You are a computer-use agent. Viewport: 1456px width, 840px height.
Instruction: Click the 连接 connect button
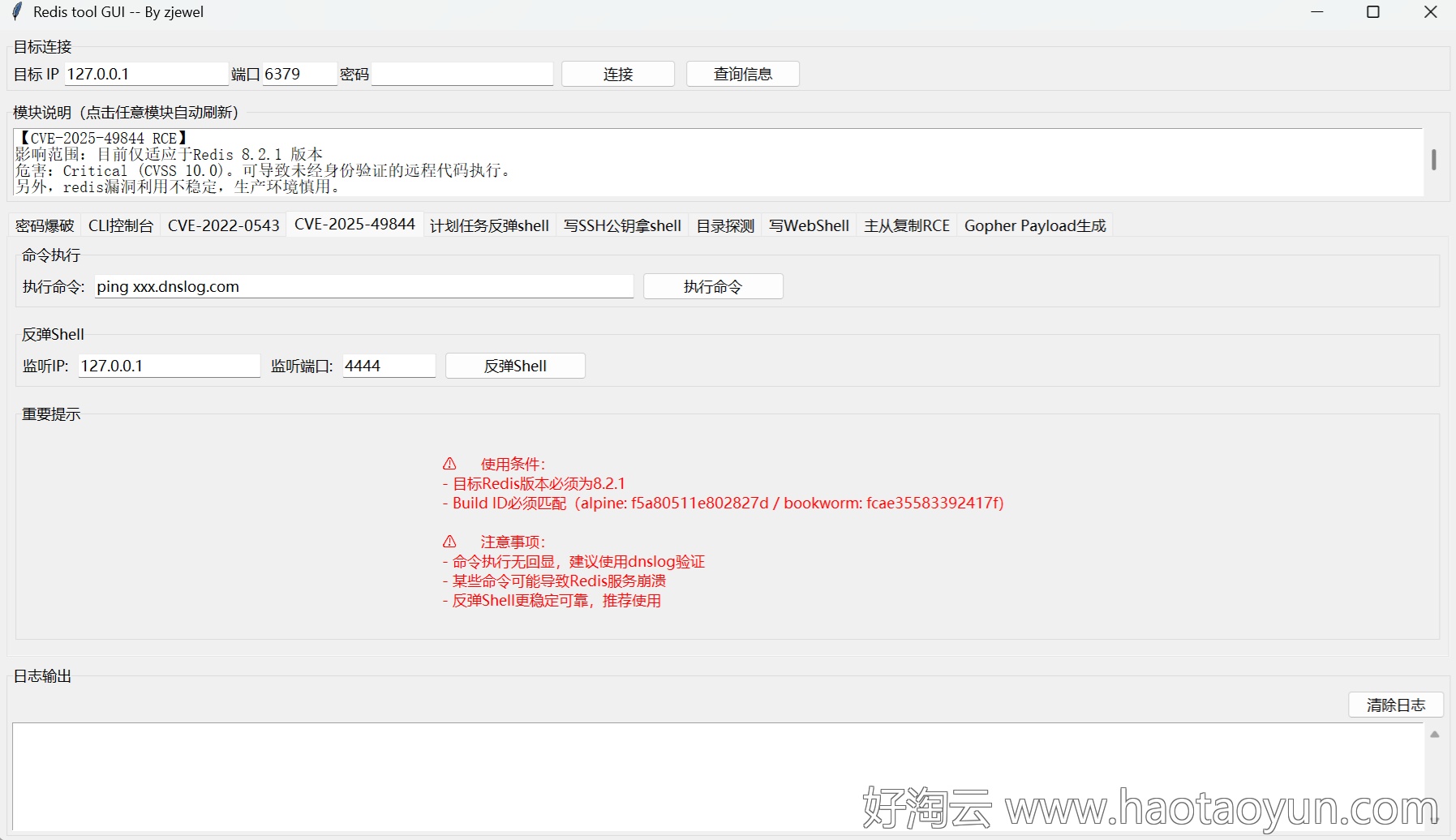pos(618,74)
